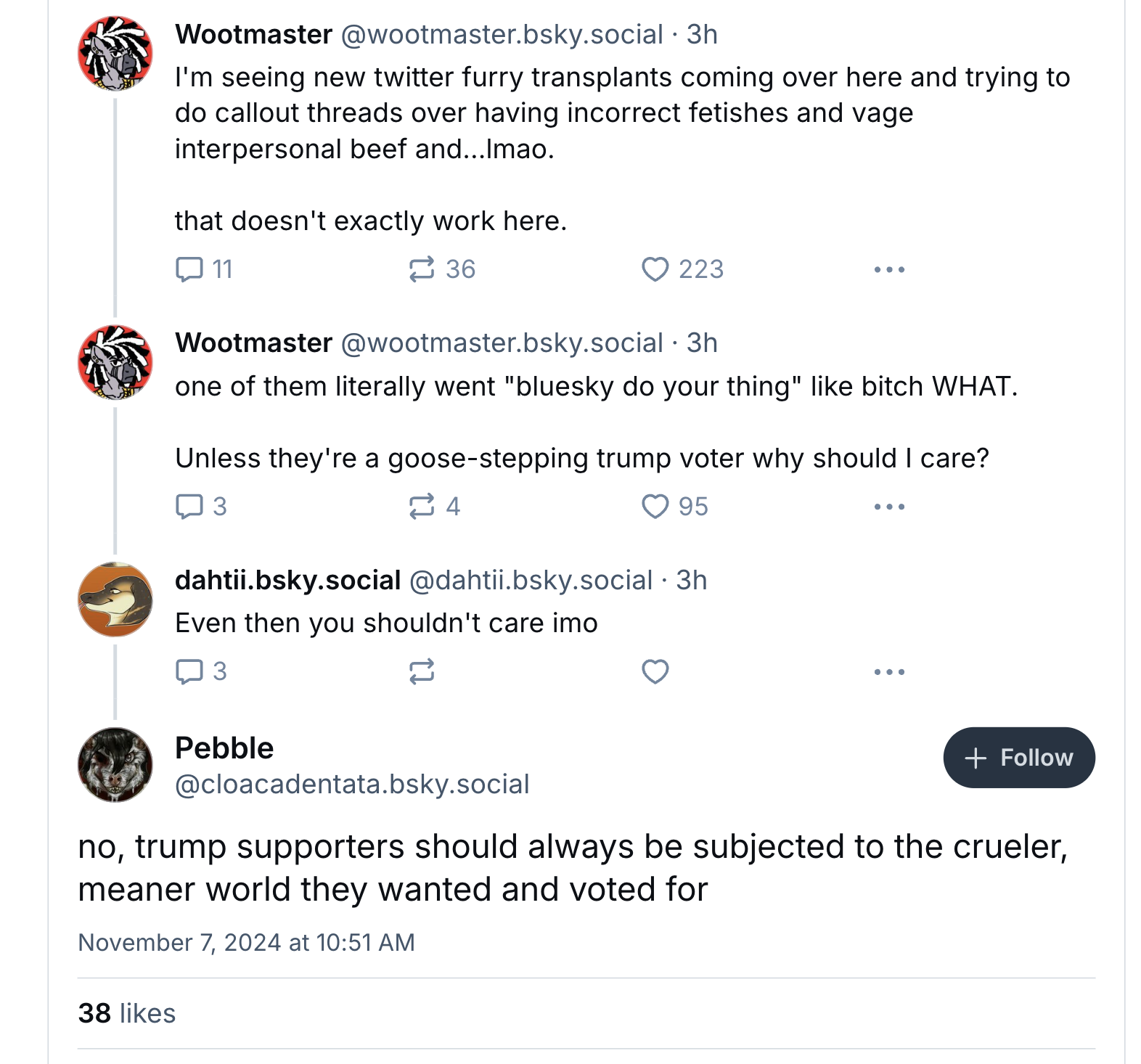Open more options on the first Wootmaster post
1141x1064 pixels.
[x=889, y=269]
